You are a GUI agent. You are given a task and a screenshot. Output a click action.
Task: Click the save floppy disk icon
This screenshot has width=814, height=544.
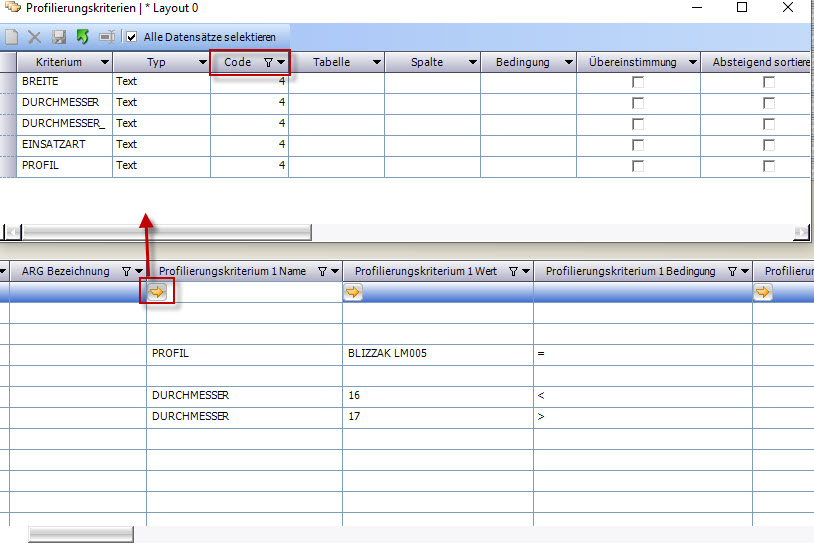click(59, 37)
